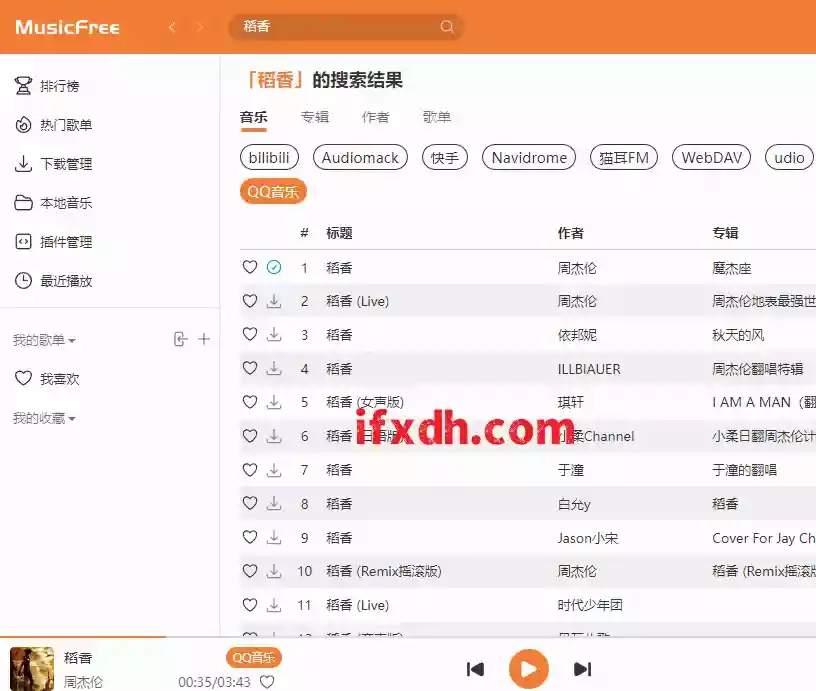This screenshot has width=816, height=691.
Task: Select the WebDAV source
Action: tap(711, 157)
